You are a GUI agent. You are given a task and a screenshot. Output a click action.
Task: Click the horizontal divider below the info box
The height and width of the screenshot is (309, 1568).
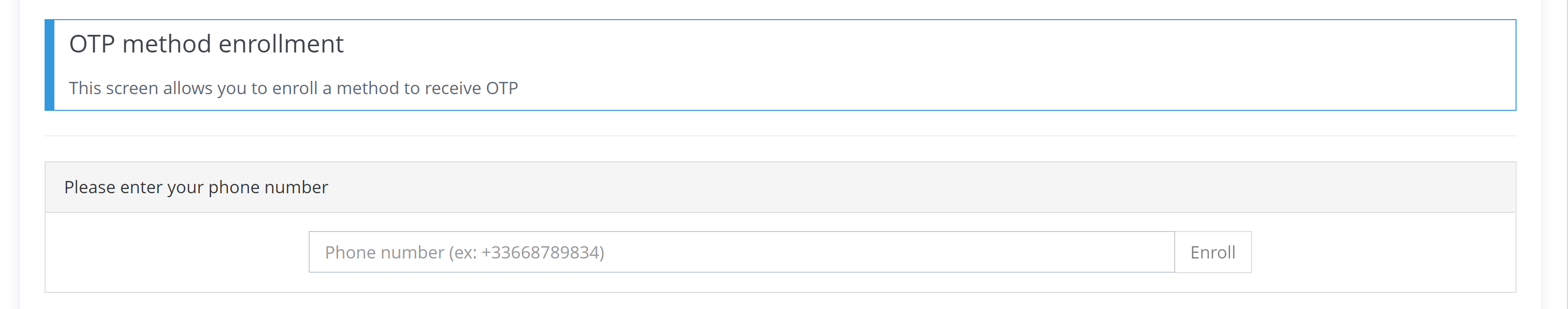(780, 136)
